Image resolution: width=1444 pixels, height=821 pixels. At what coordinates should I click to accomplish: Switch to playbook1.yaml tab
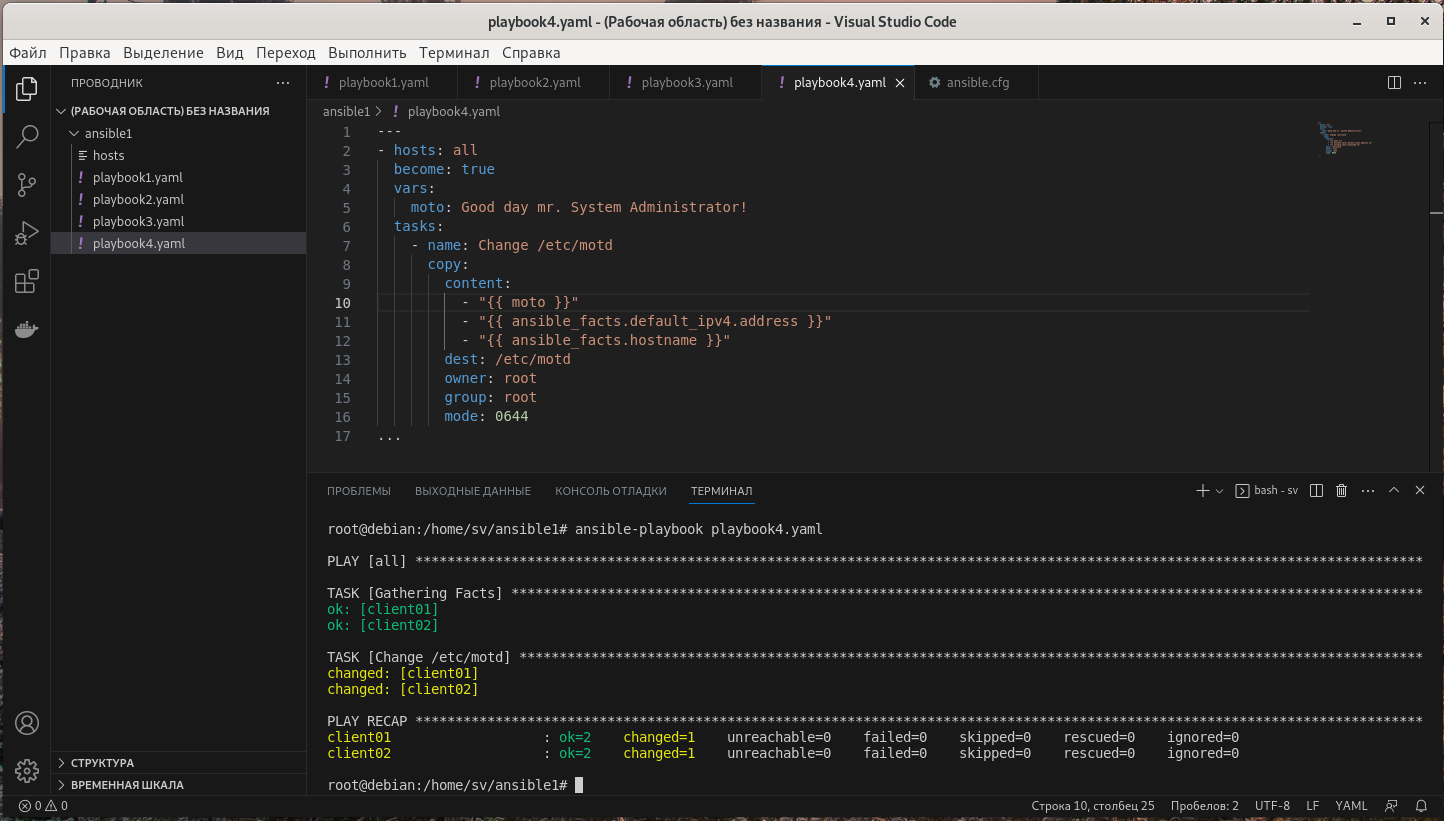[x=382, y=83]
